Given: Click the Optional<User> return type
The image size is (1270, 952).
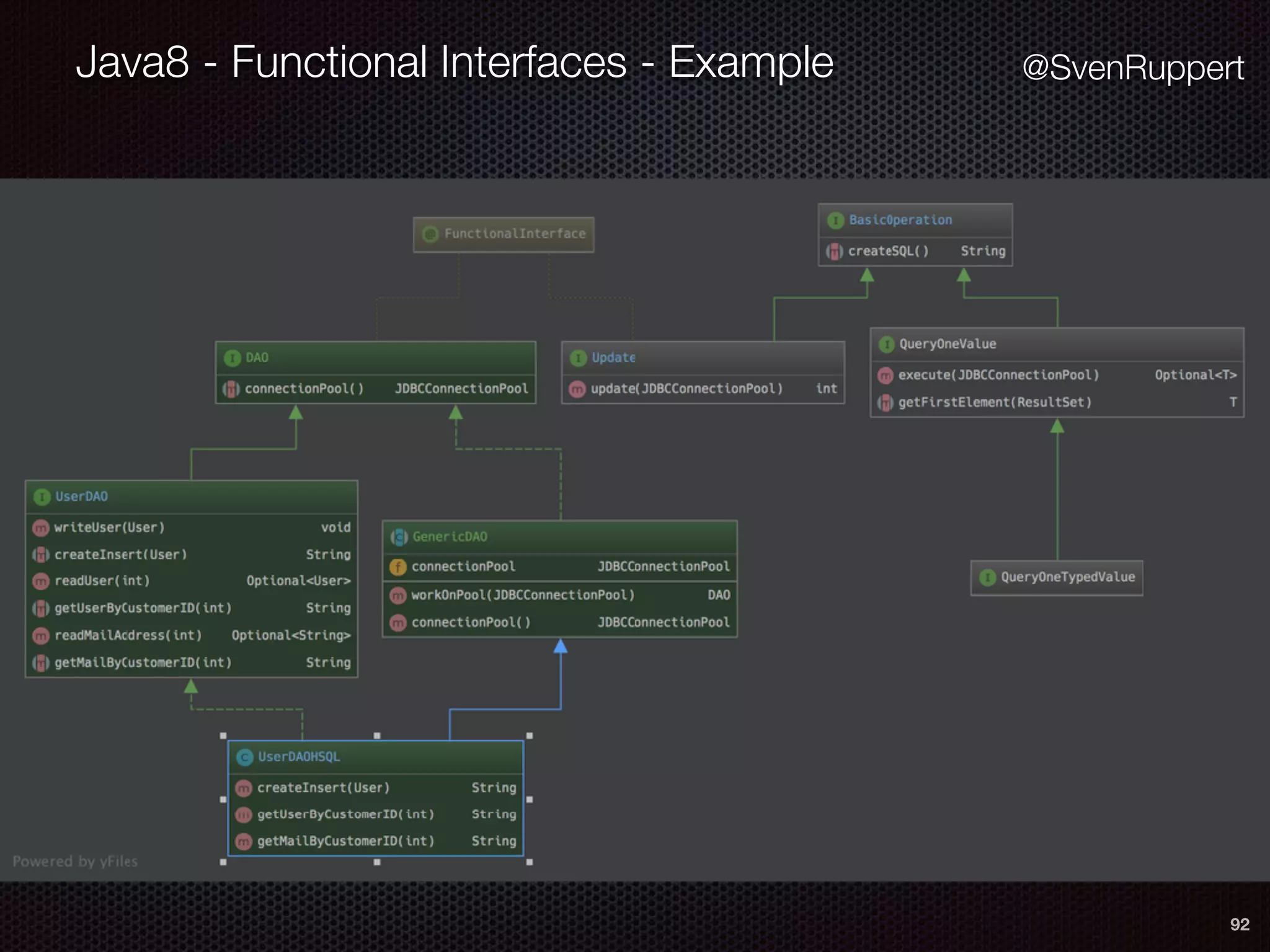Looking at the screenshot, I should 298,581.
